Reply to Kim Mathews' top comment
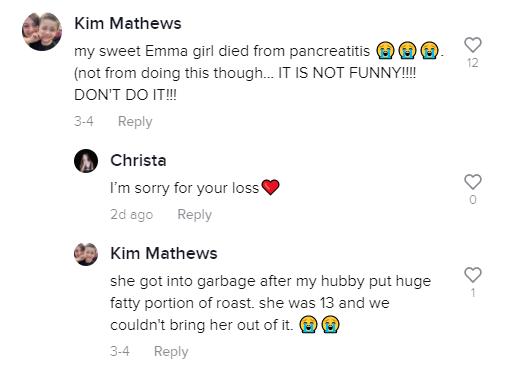Viewport: 511px width, 371px height. [x=135, y=122]
